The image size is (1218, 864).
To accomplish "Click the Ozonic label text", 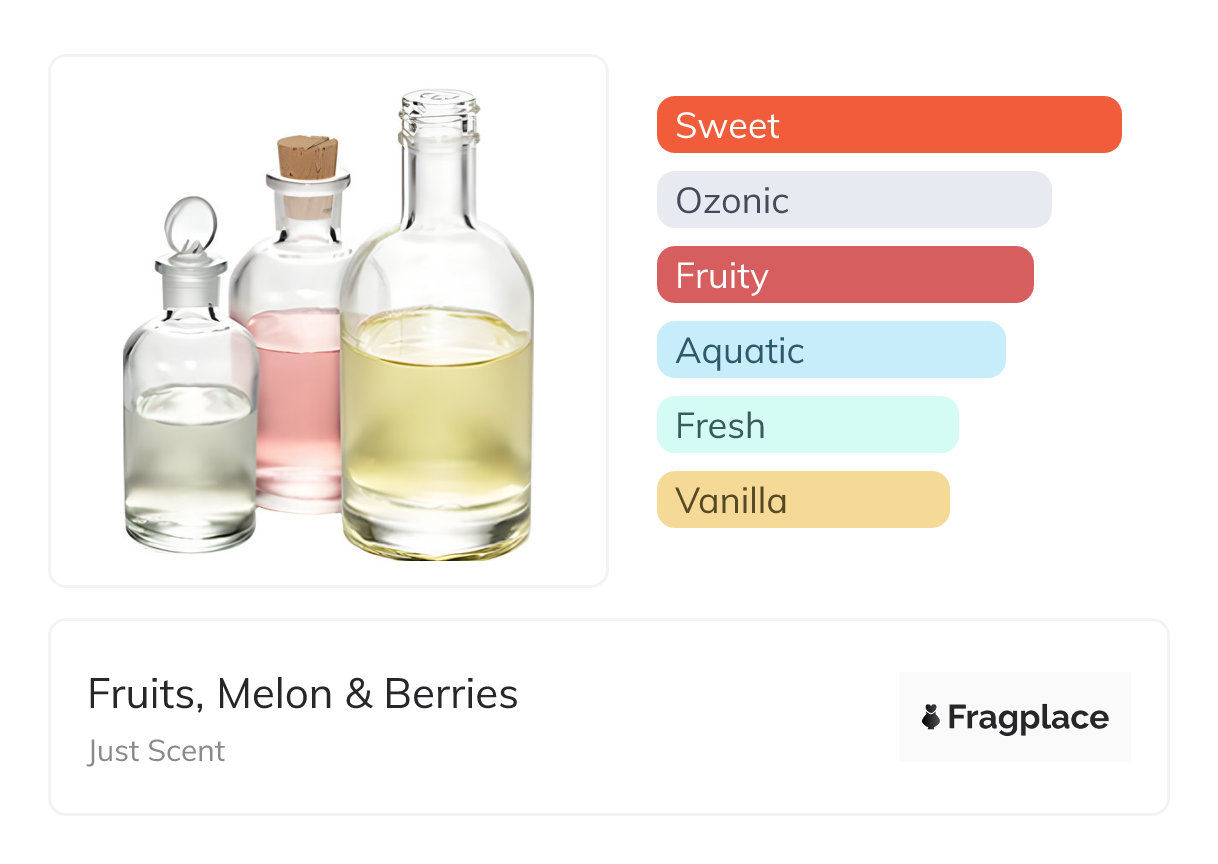I will tap(732, 201).
